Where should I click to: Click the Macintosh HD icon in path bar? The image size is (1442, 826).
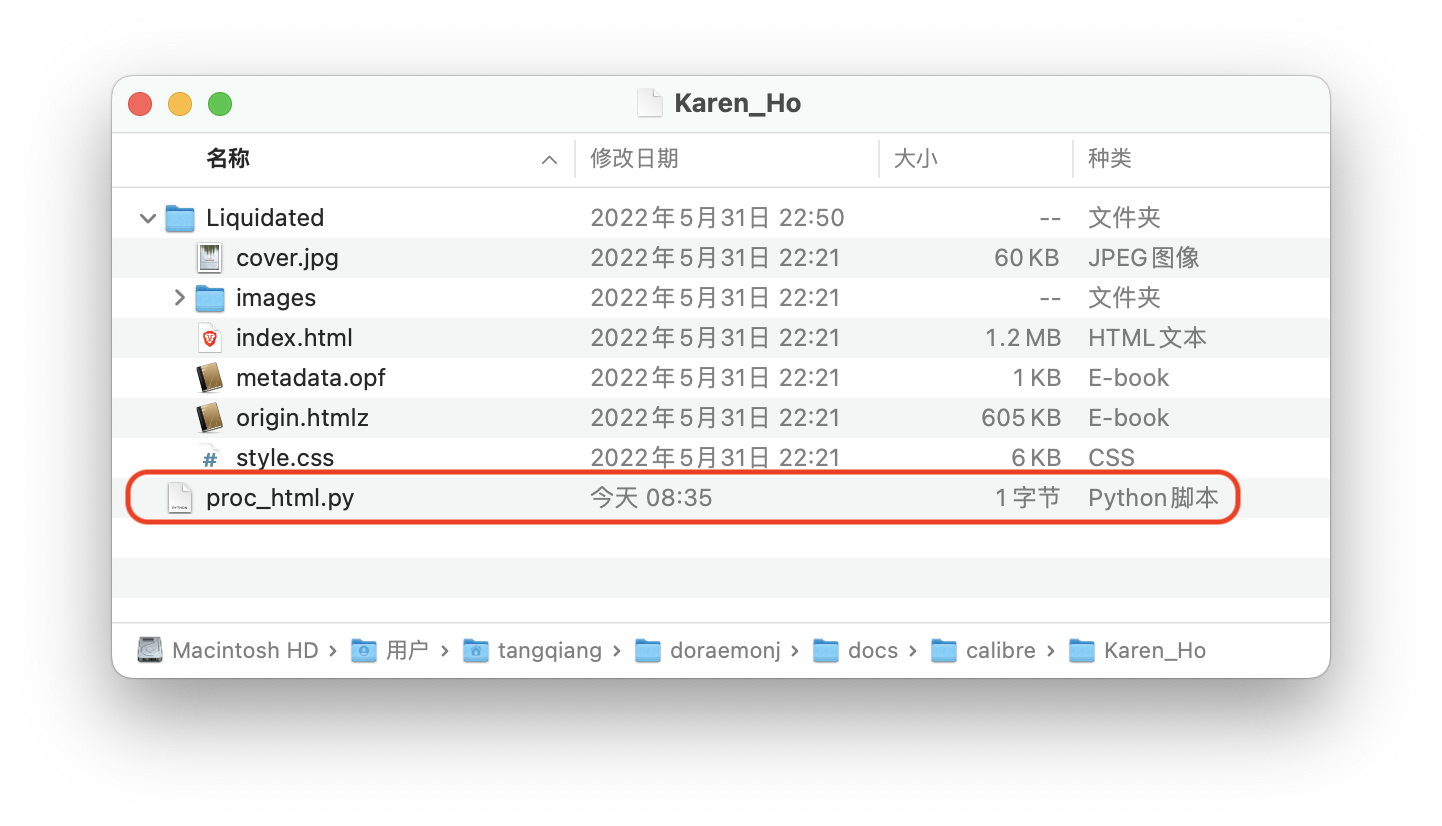(x=149, y=649)
